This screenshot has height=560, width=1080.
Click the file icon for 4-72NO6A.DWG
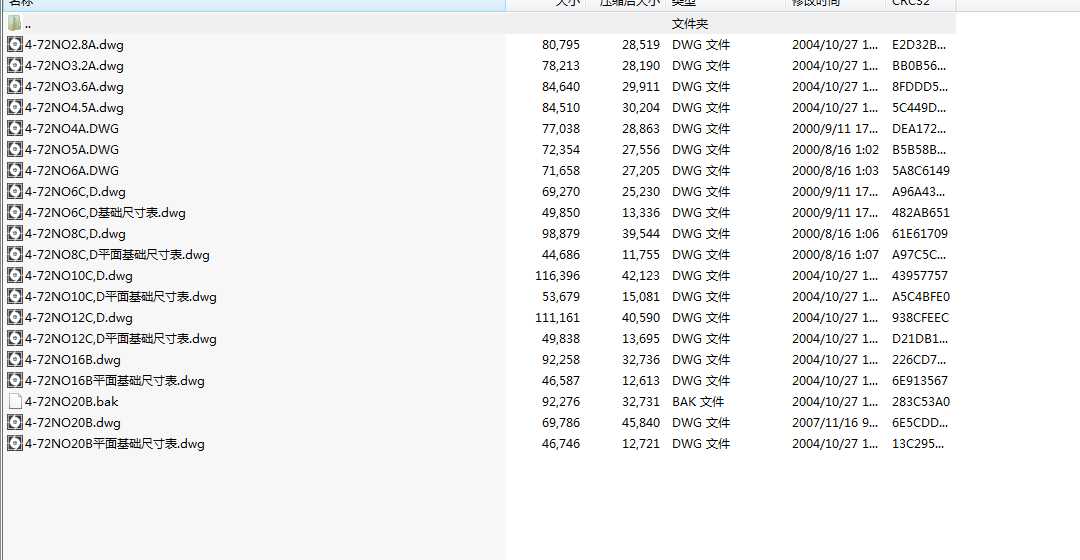click(x=14, y=171)
